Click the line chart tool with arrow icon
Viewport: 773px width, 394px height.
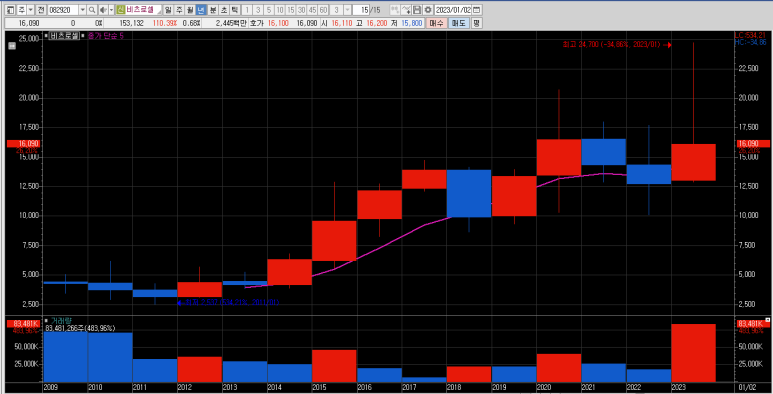[x=406, y=10]
